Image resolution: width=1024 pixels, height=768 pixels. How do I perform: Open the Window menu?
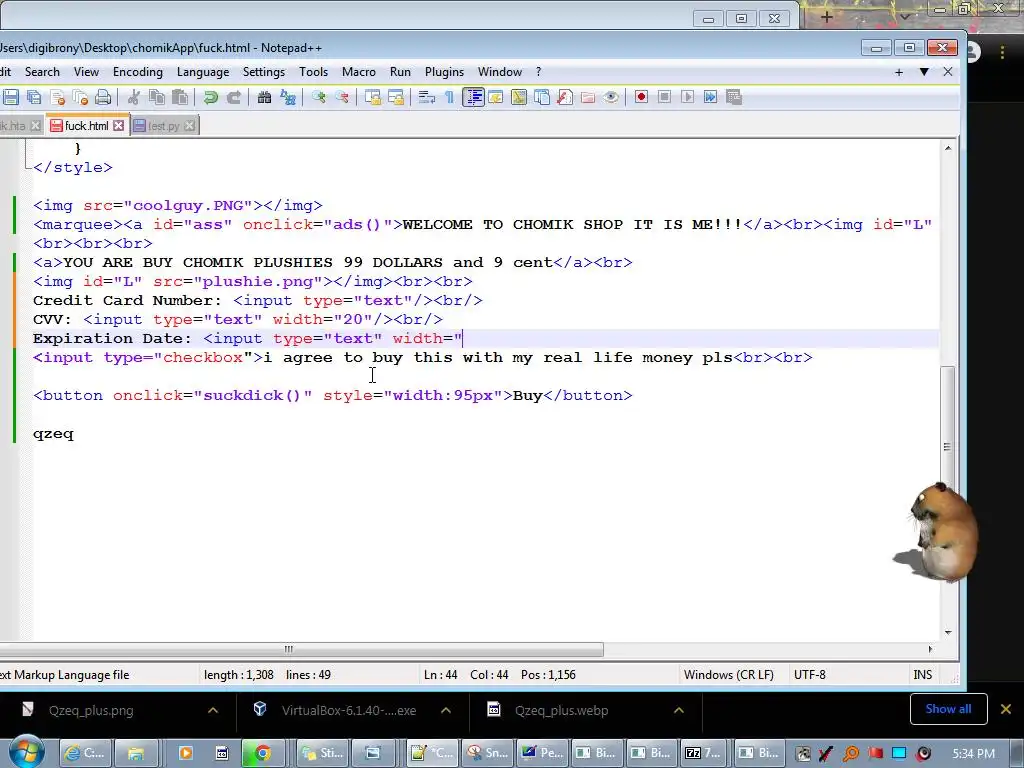(x=500, y=72)
